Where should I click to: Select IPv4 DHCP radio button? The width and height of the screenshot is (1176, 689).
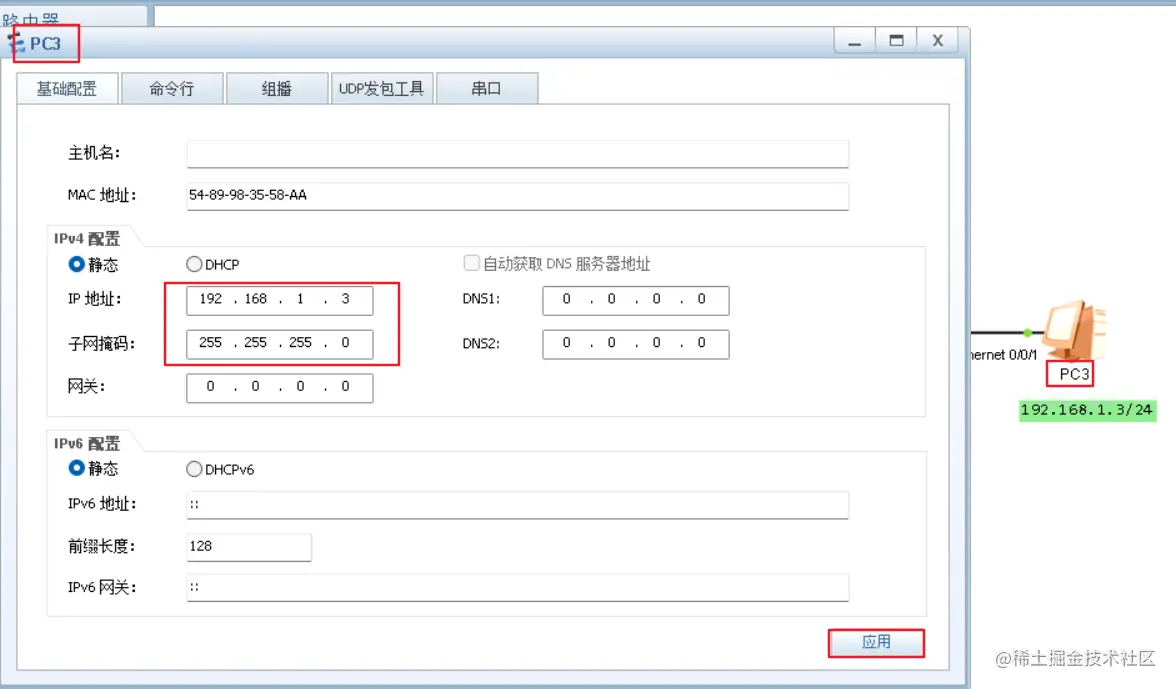pos(194,264)
